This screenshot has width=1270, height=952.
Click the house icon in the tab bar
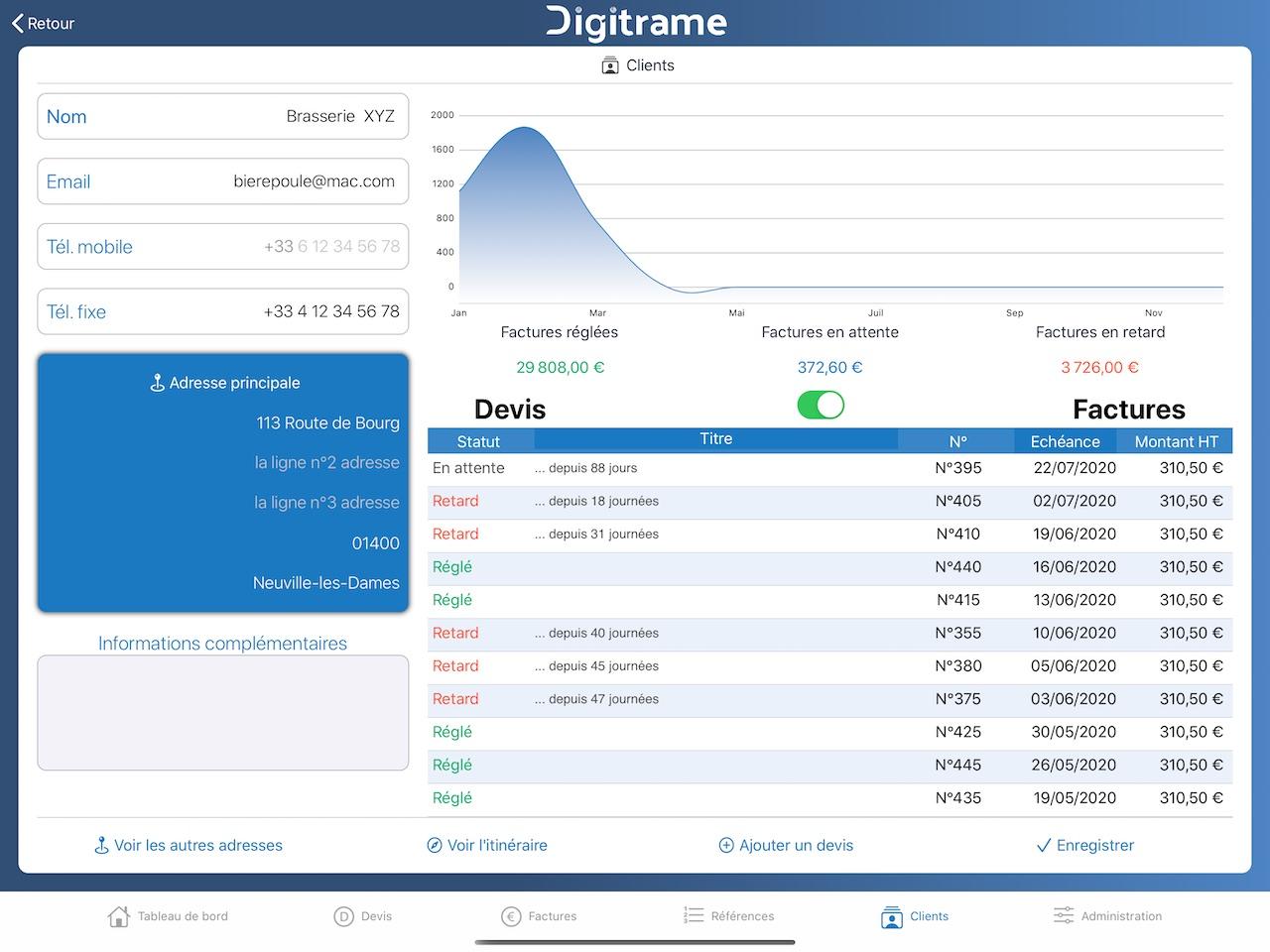coord(118,916)
